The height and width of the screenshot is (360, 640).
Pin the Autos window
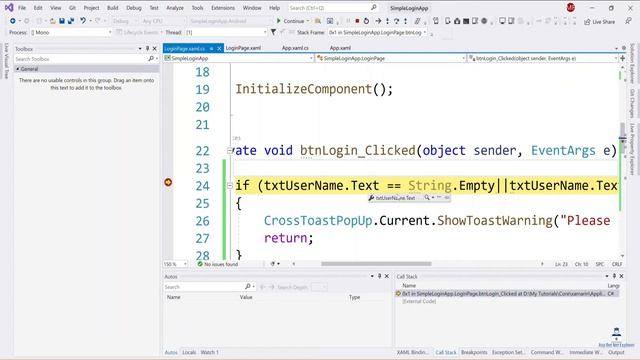379,276
